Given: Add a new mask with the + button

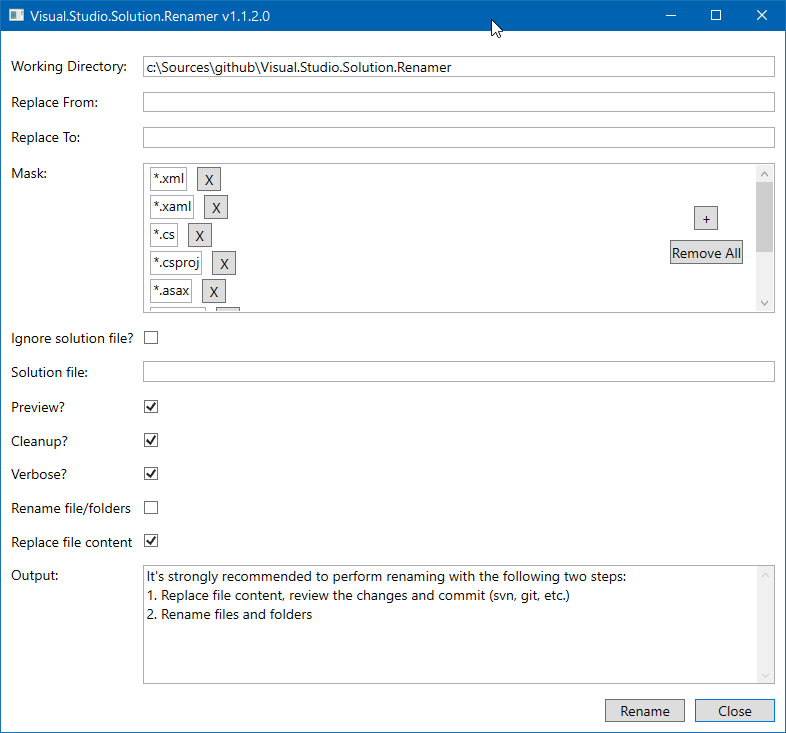Looking at the screenshot, I should pos(706,219).
